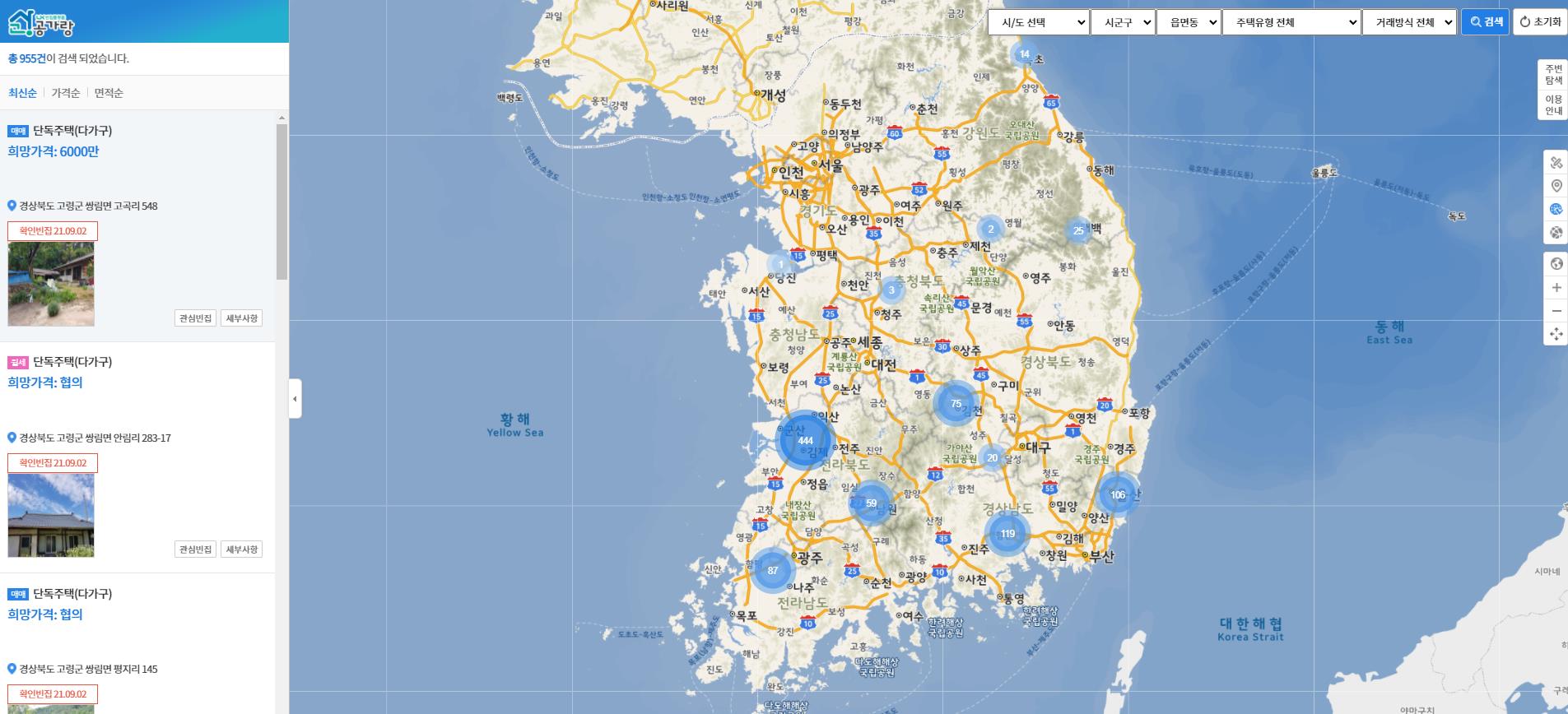The image size is (1568, 714).
Task: Select the satellite view map tool icon
Action: [1556, 163]
